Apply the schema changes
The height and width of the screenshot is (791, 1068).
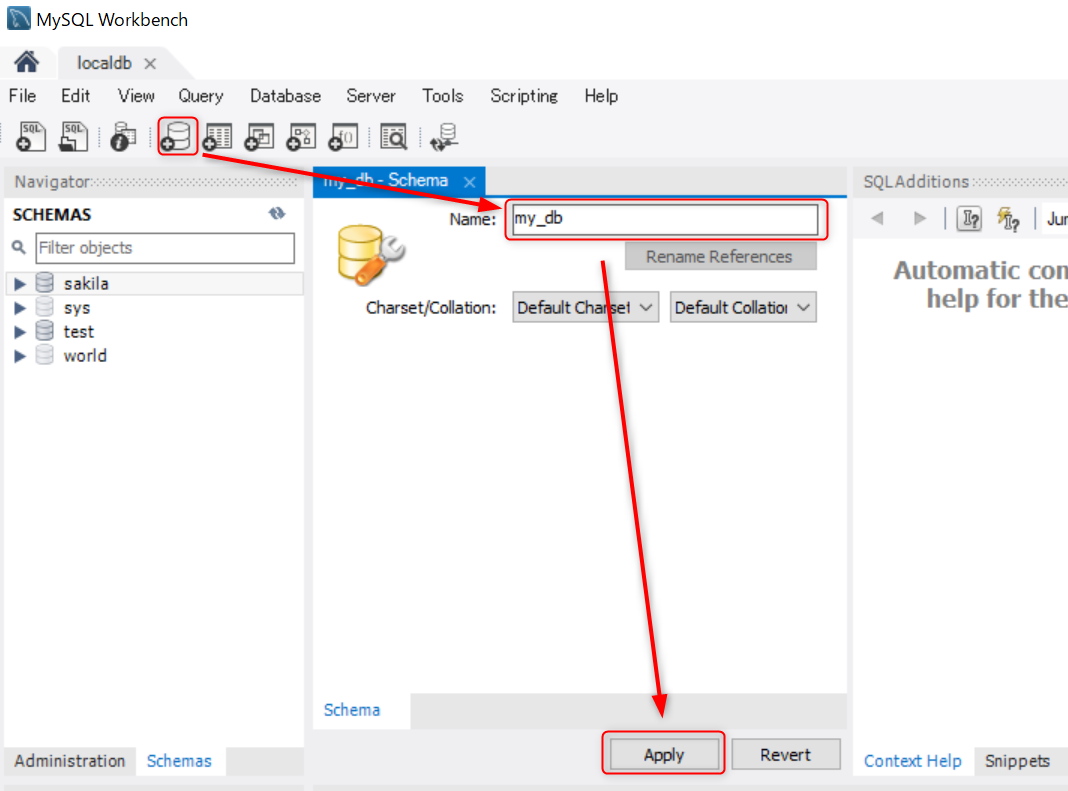pos(663,754)
